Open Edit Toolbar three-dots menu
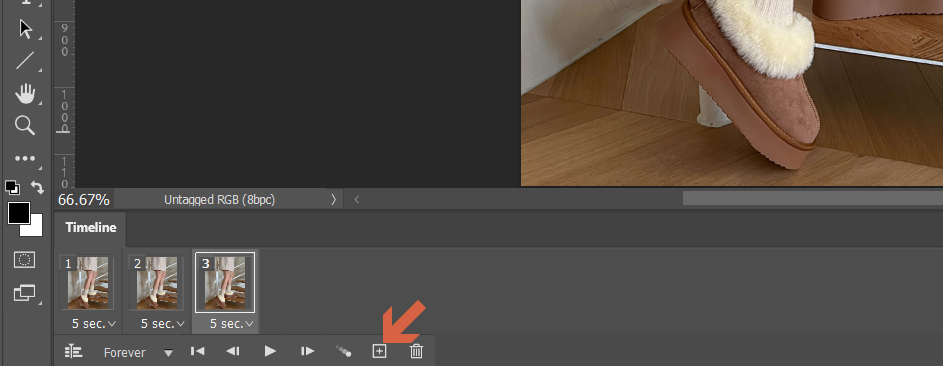 click(25, 159)
